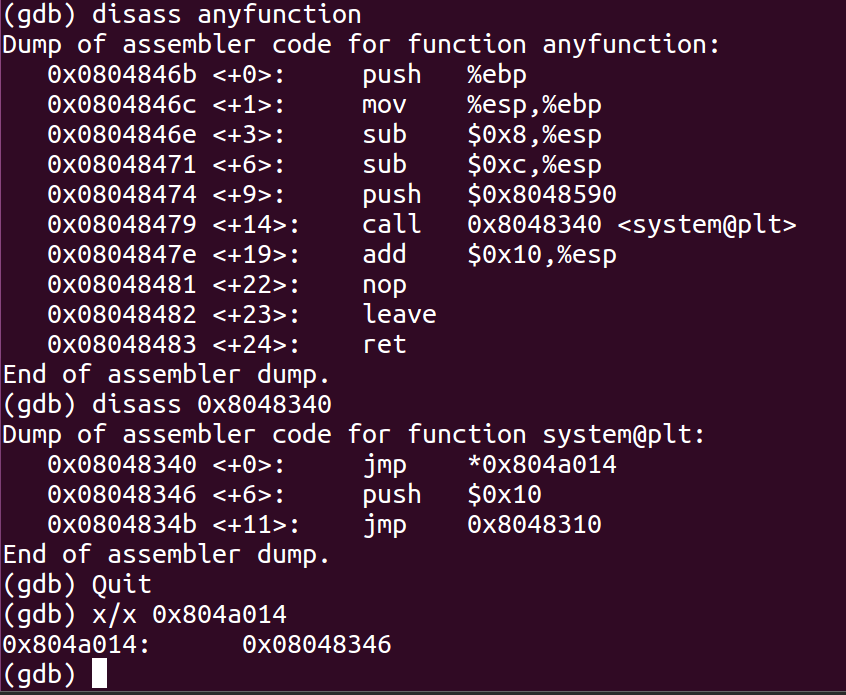Click the push $0x10 instruction
Screen dimensions: 846x695
click(452, 495)
